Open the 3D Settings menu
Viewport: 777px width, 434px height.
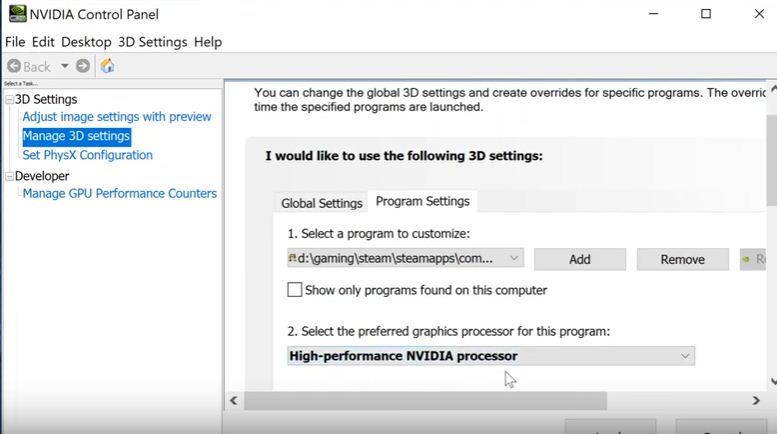click(152, 42)
